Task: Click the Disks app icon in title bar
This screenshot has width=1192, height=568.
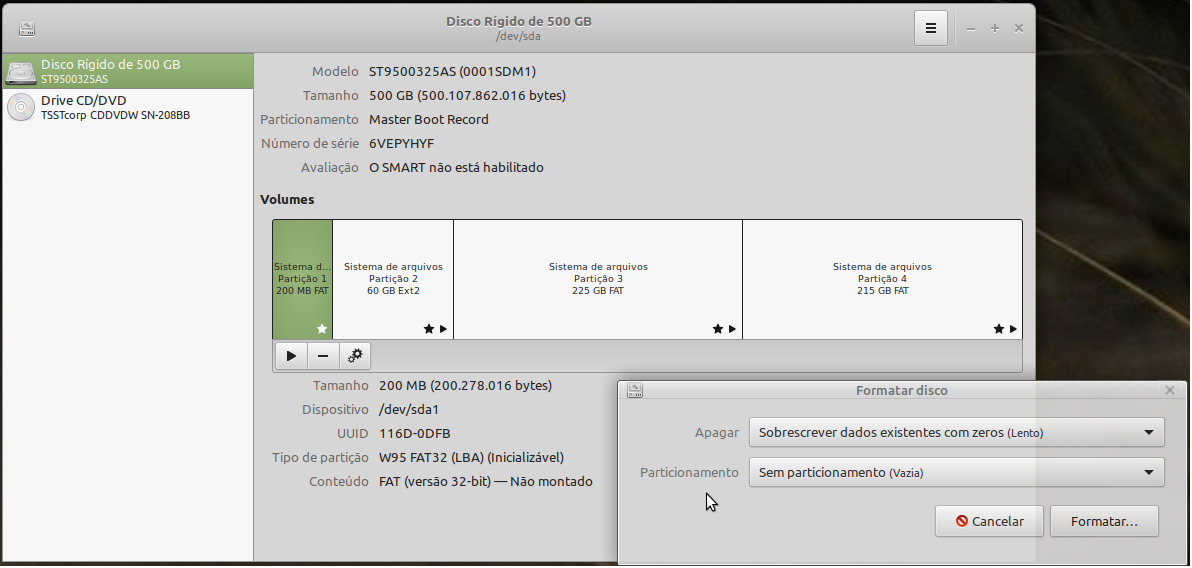Action: 27,29
